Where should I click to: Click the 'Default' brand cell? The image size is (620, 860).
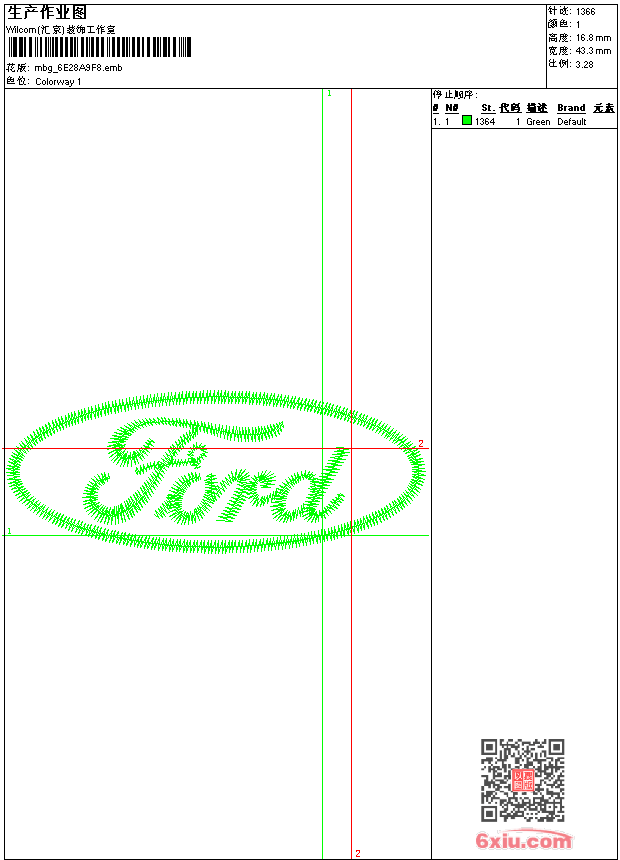pos(572,122)
